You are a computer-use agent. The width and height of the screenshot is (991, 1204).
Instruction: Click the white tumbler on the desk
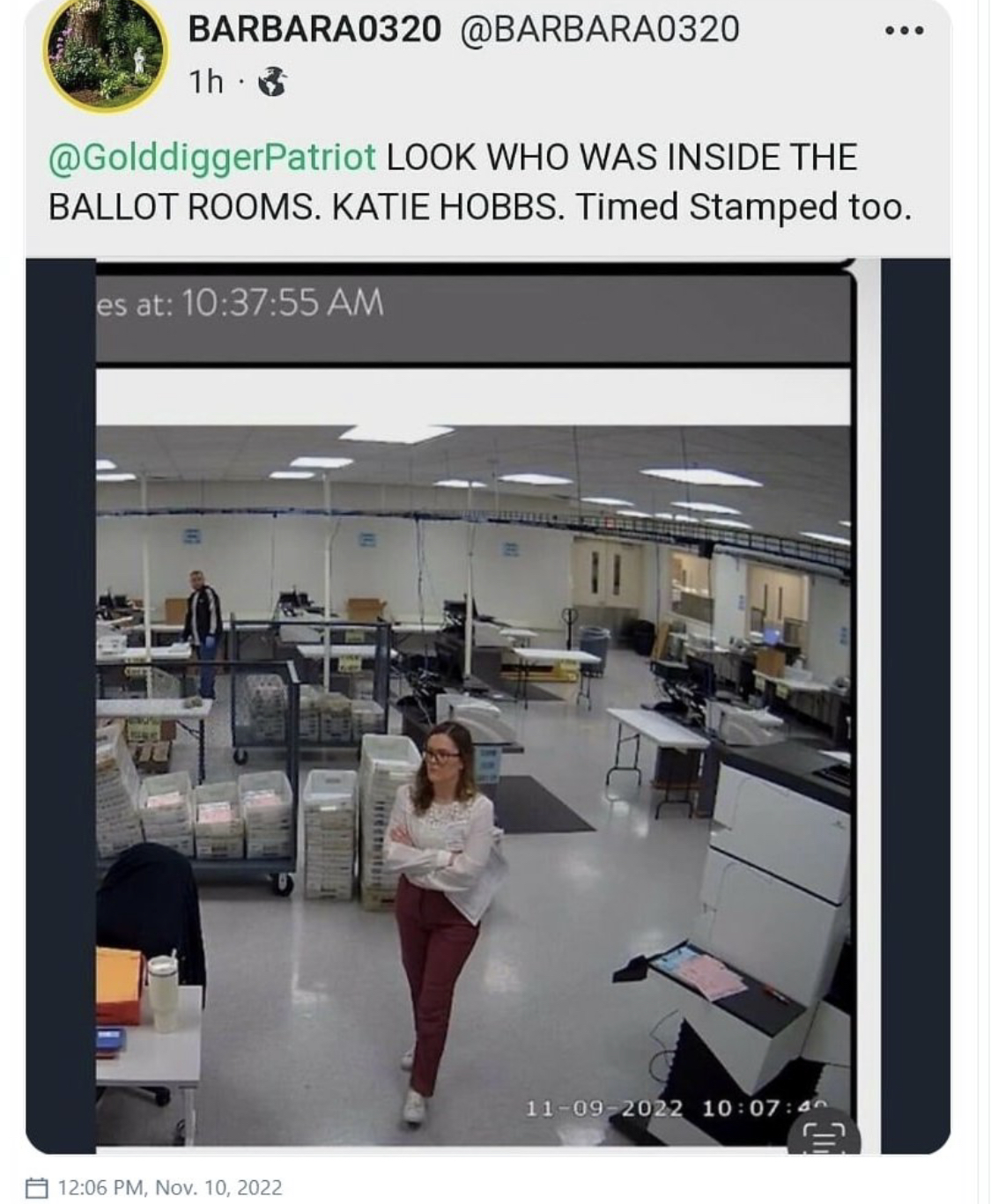pyautogui.click(x=163, y=993)
